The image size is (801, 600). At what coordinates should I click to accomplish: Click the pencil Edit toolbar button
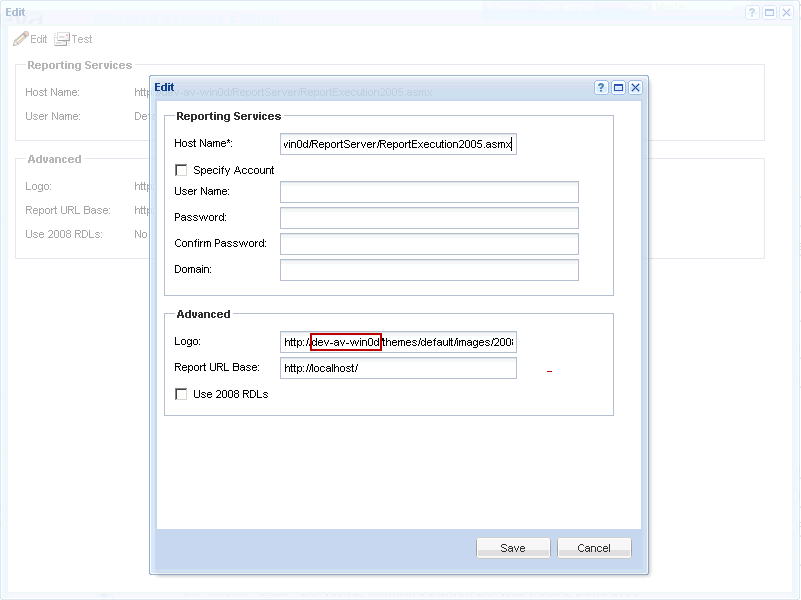click(x=30, y=39)
